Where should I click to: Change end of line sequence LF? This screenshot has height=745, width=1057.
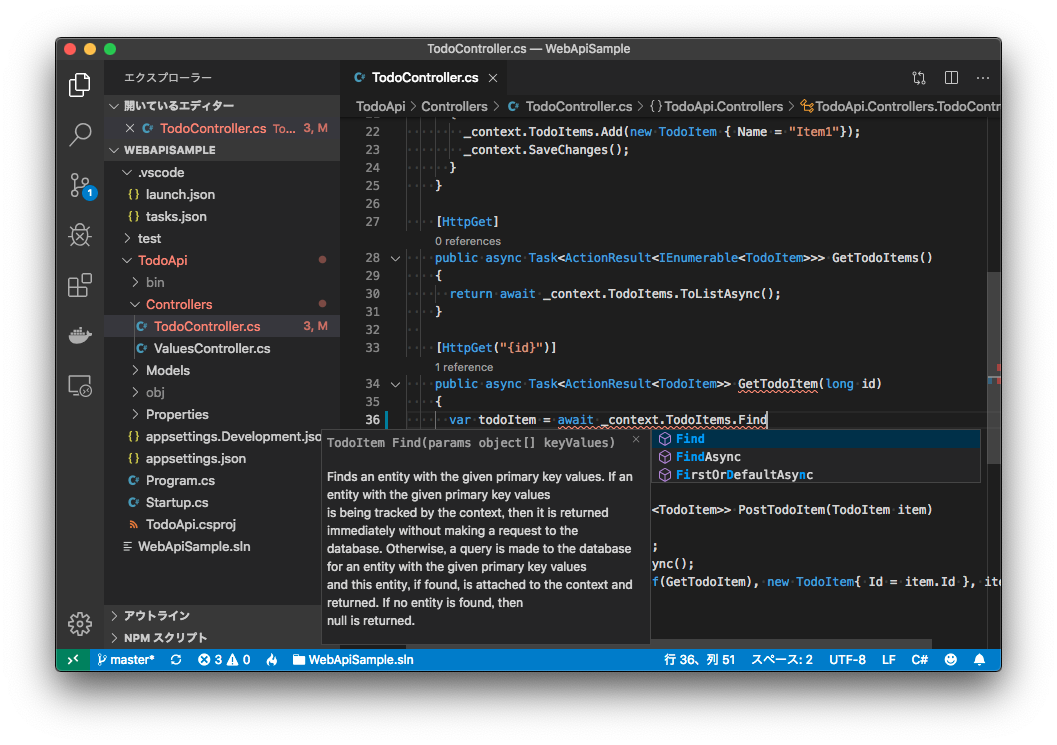888,659
